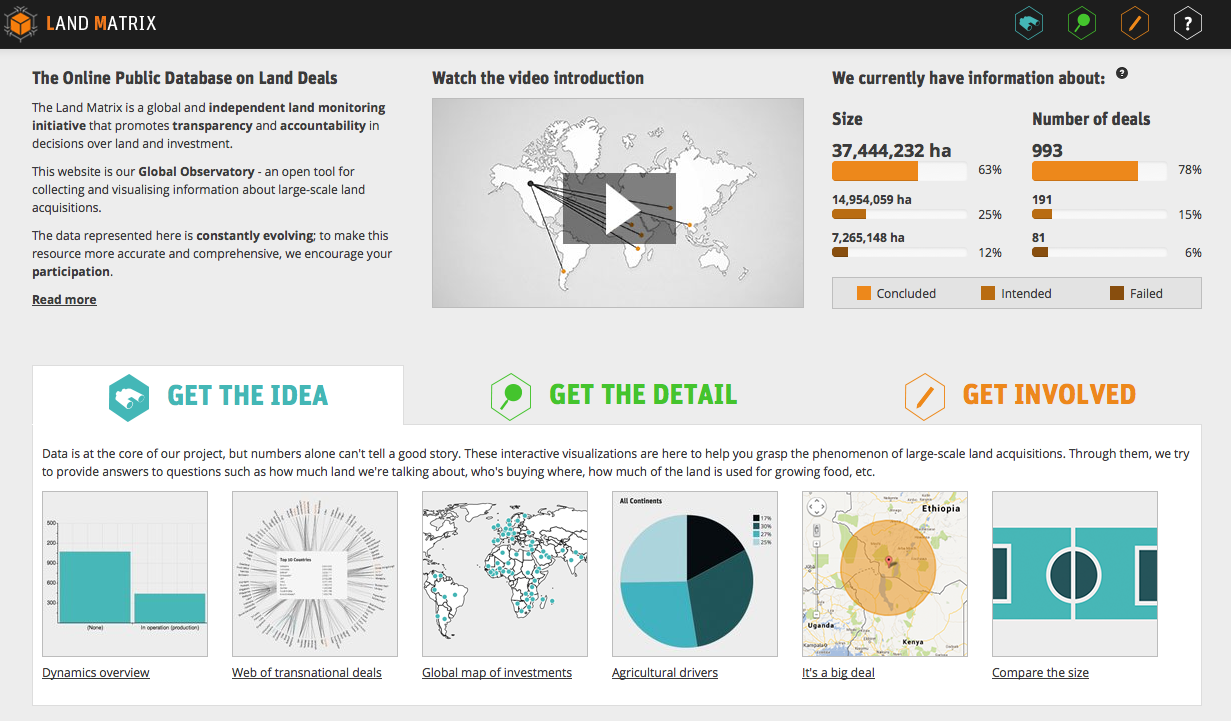Open the teal binoculars icon in header

[1029, 24]
